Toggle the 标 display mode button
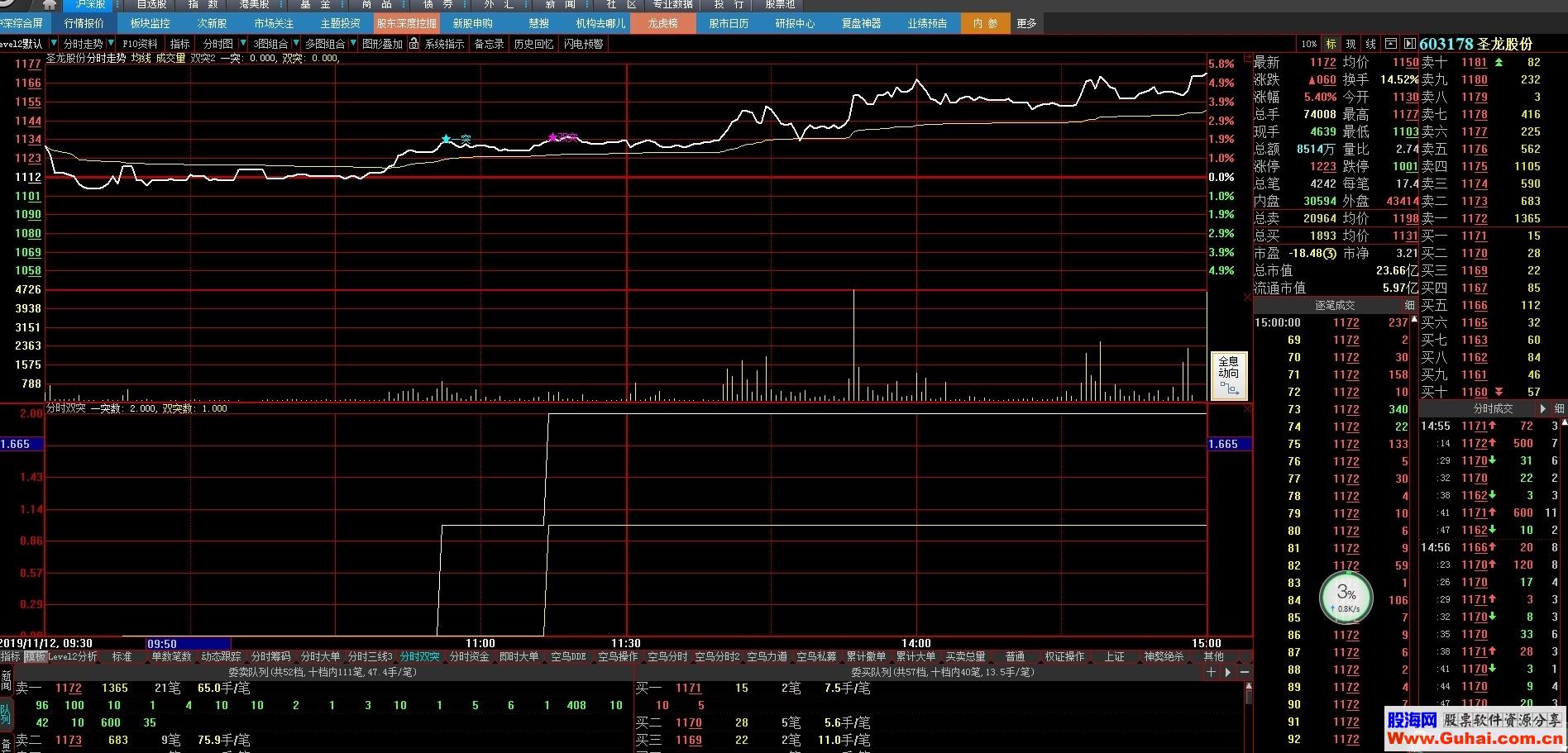 1331,44
